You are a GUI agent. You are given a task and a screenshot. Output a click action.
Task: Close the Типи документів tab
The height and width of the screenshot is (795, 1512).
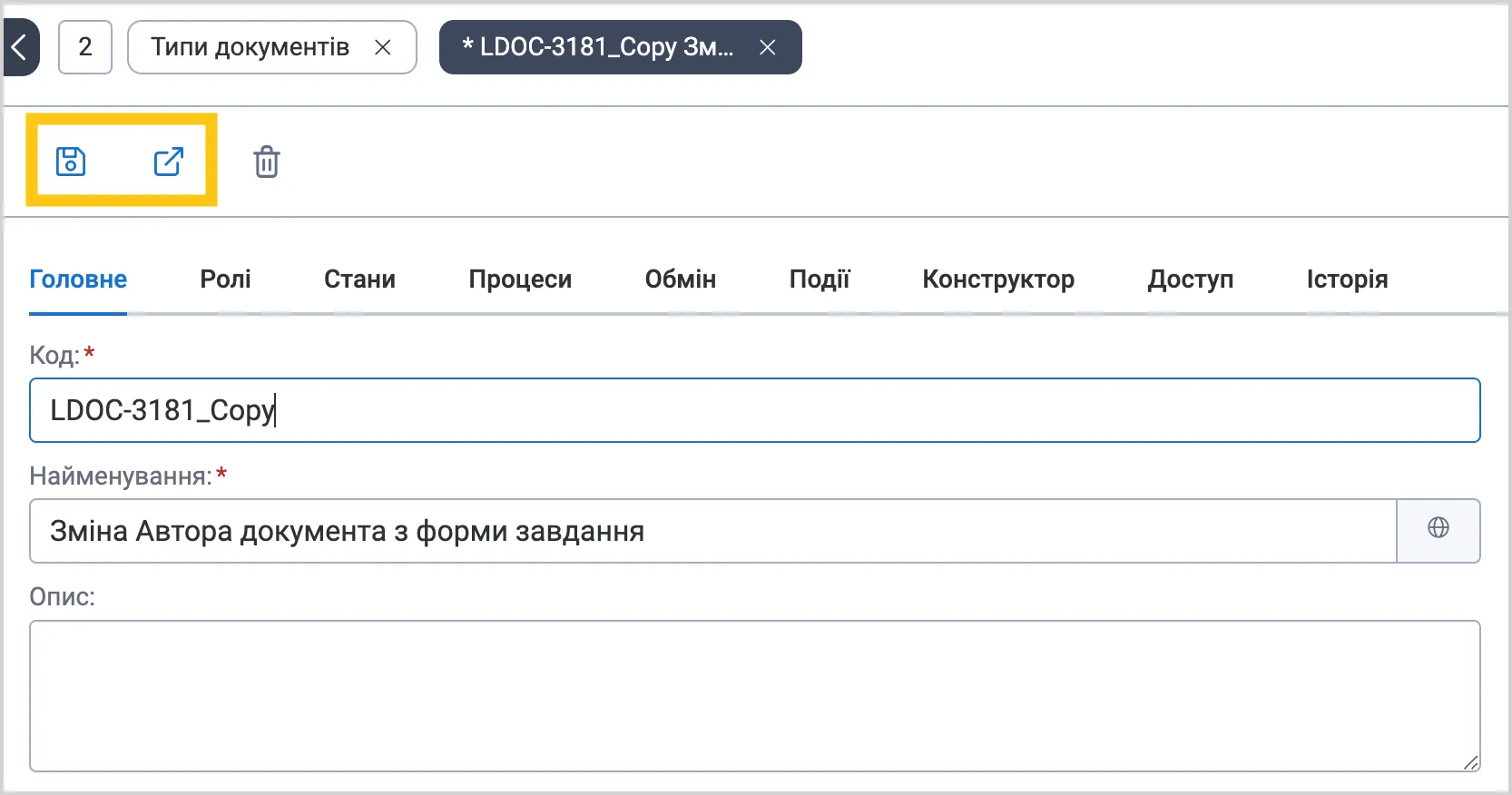coord(383,47)
